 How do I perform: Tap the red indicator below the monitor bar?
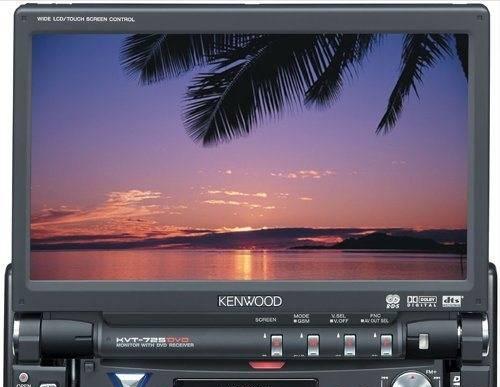pos(267,364)
